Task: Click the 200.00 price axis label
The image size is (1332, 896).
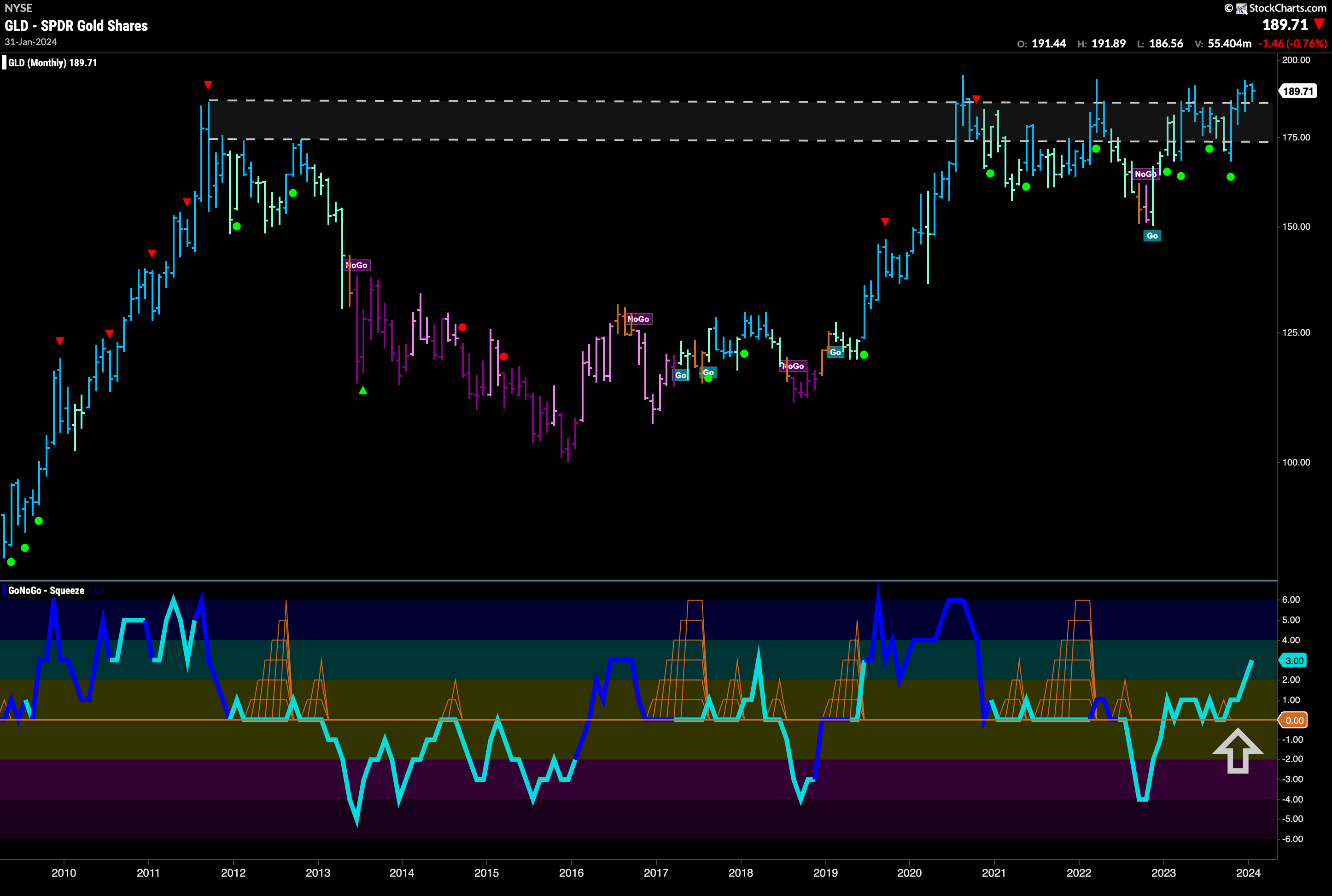Action: click(x=1296, y=60)
